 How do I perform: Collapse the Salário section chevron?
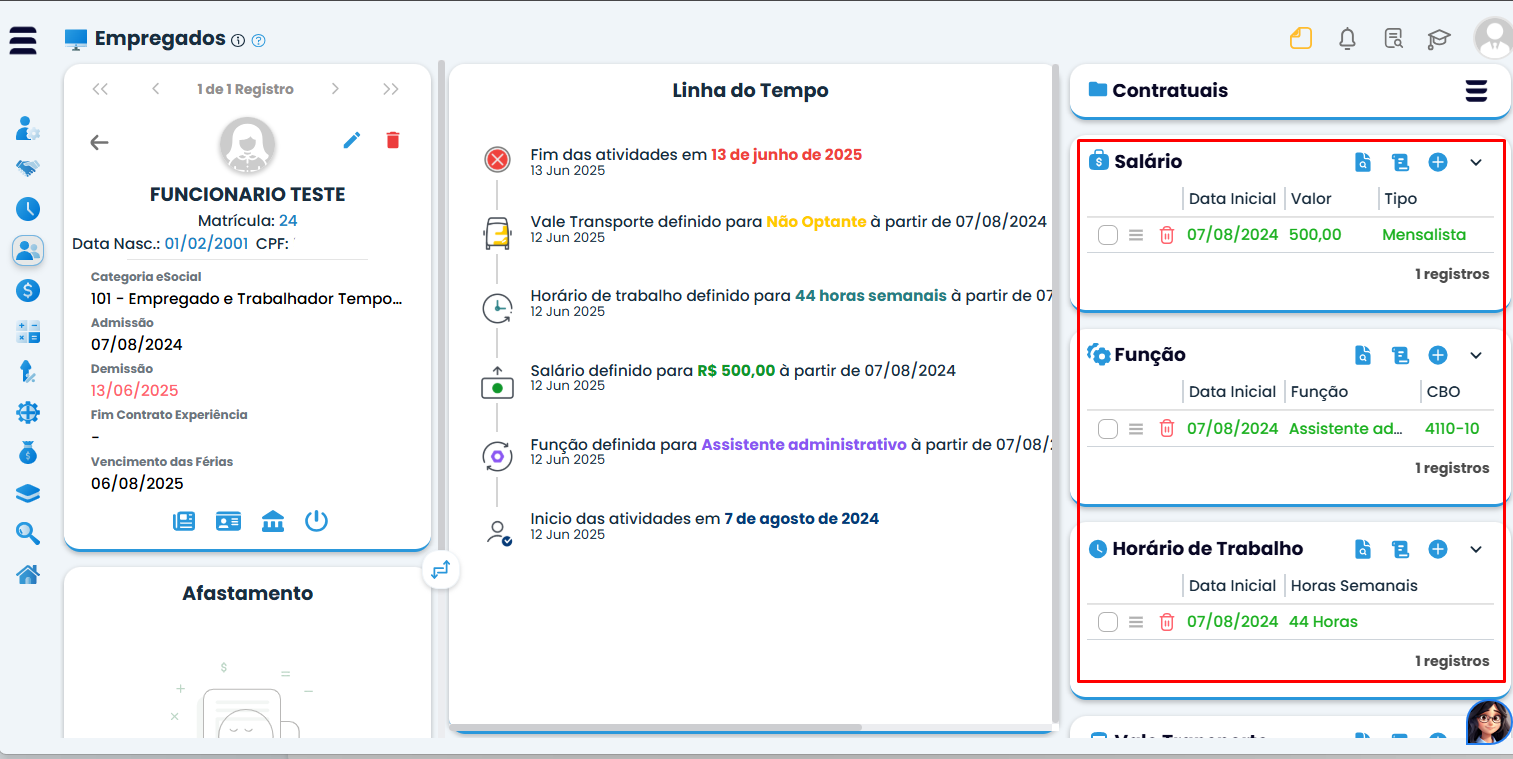[x=1476, y=162]
